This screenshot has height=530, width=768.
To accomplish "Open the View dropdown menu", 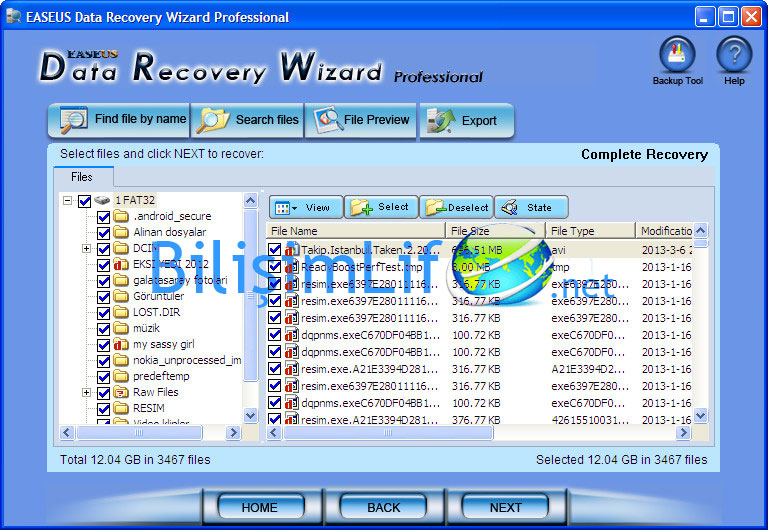I will click(x=304, y=208).
